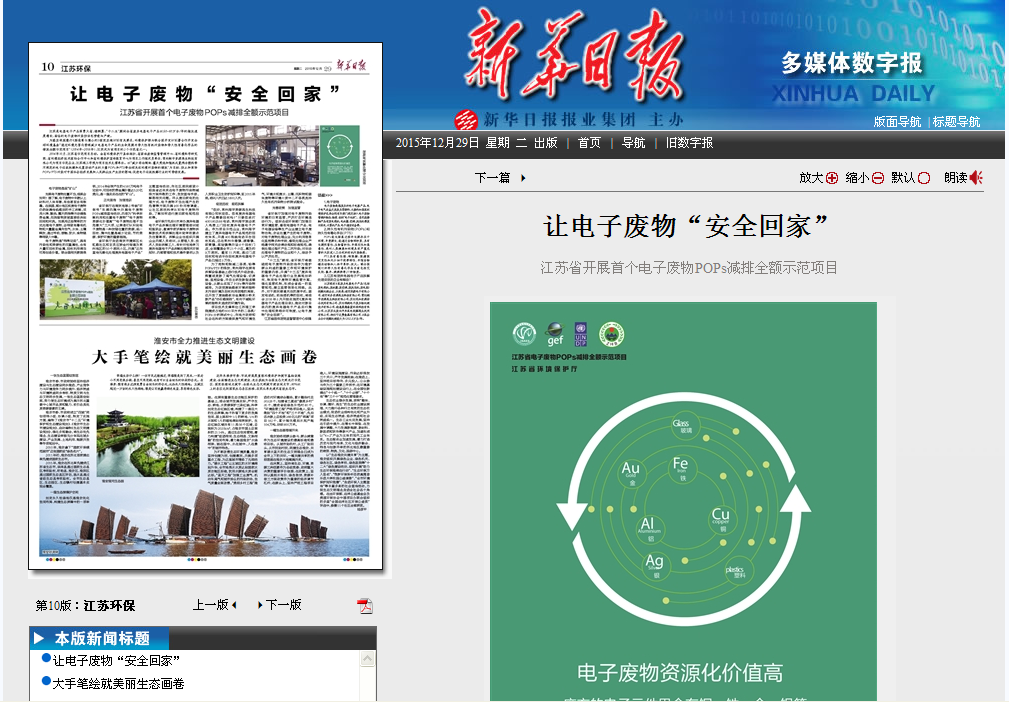Click the outdoor event tents photo on thumbnail
Screen dimensions: 1009x702
[116, 289]
